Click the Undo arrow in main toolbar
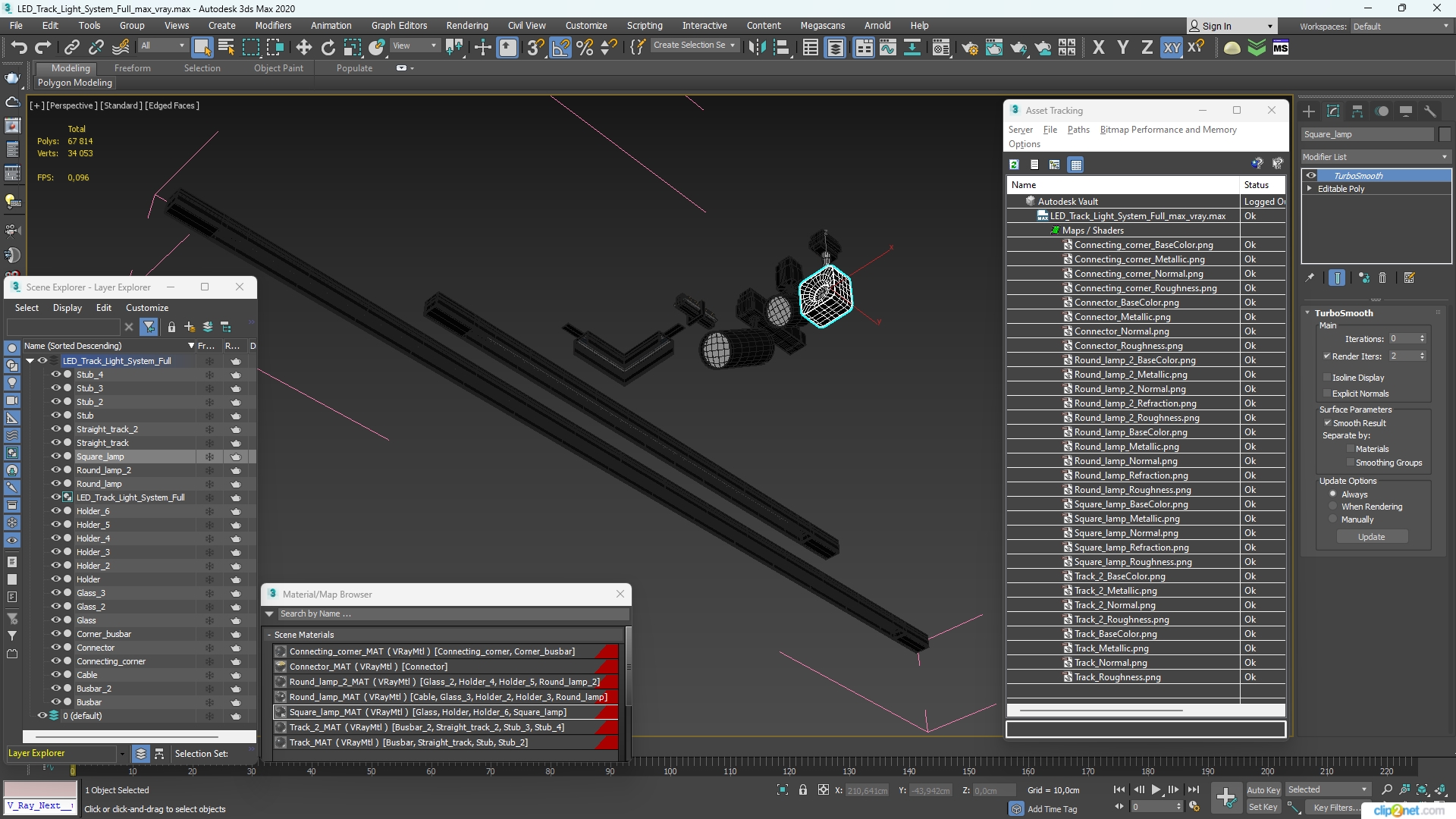This screenshot has width=1456, height=819. tap(18, 48)
